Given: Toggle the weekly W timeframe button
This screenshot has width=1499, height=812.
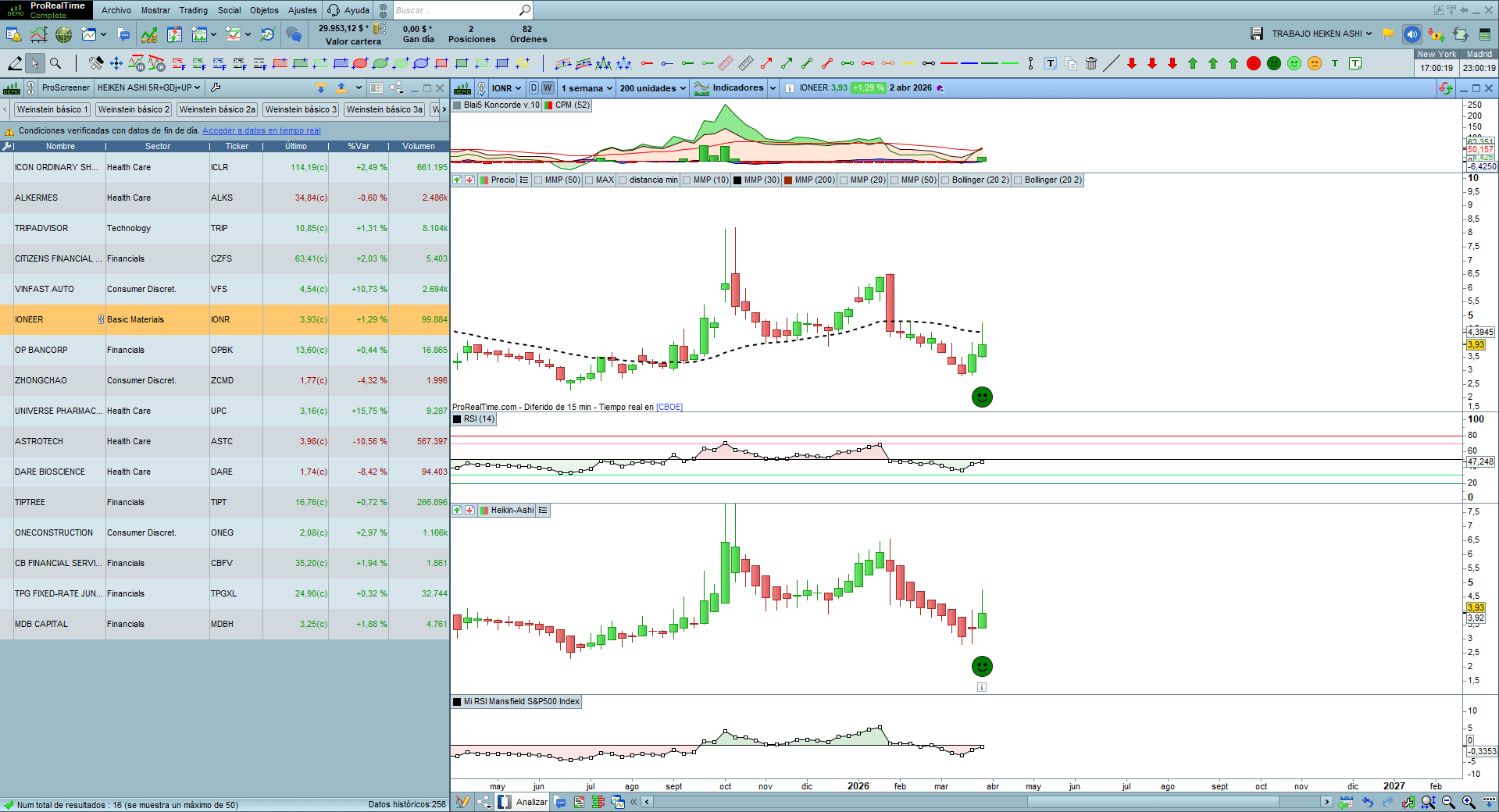Looking at the screenshot, I should pos(548,88).
